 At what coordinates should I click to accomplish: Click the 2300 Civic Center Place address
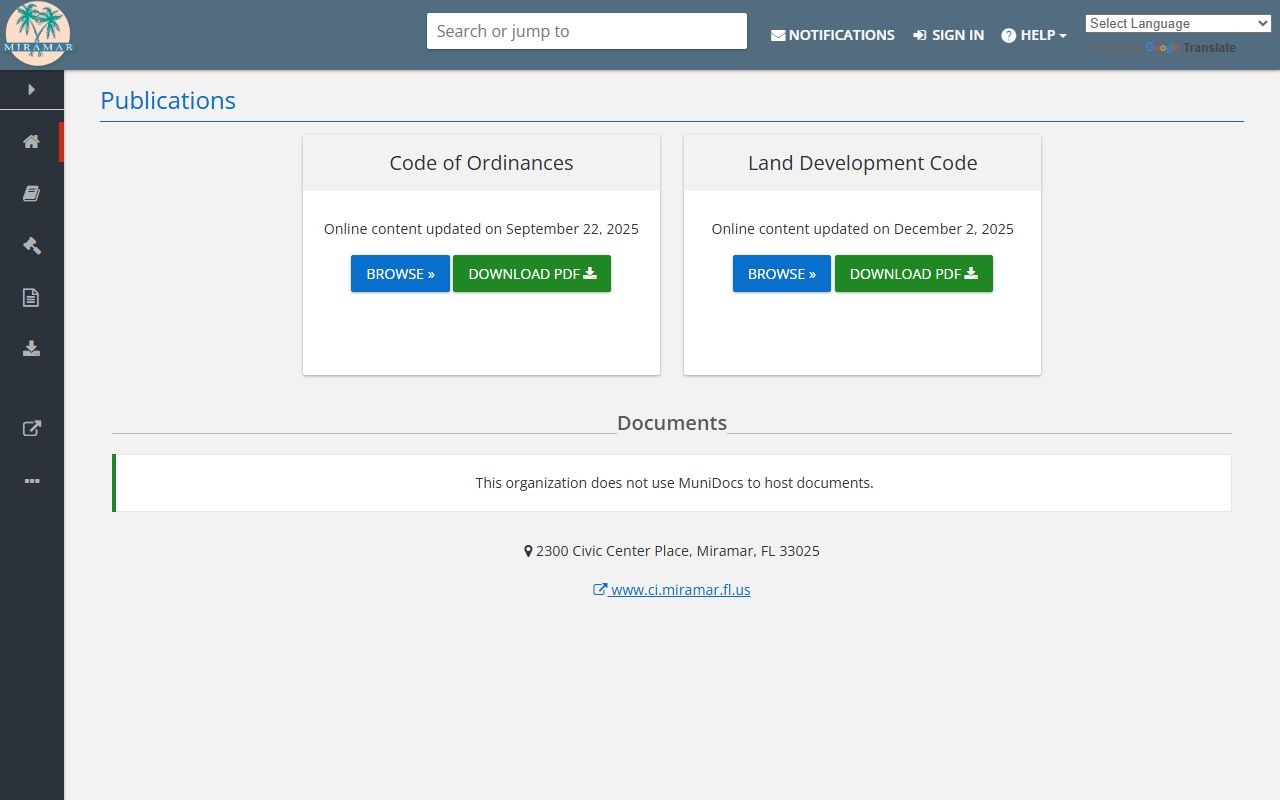point(672,551)
